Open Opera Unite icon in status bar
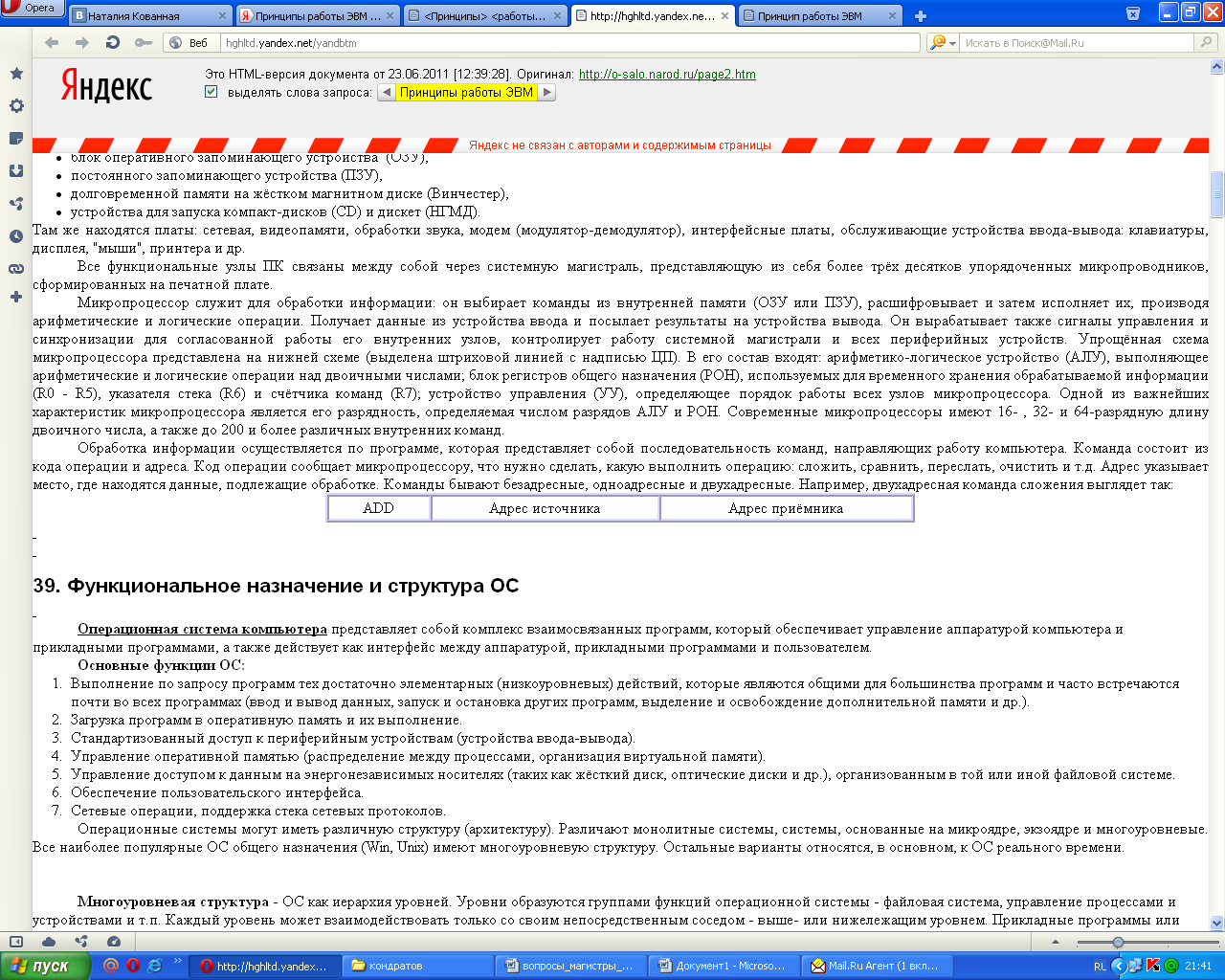Screen dimensions: 1225x980 click(x=81, y=942)
